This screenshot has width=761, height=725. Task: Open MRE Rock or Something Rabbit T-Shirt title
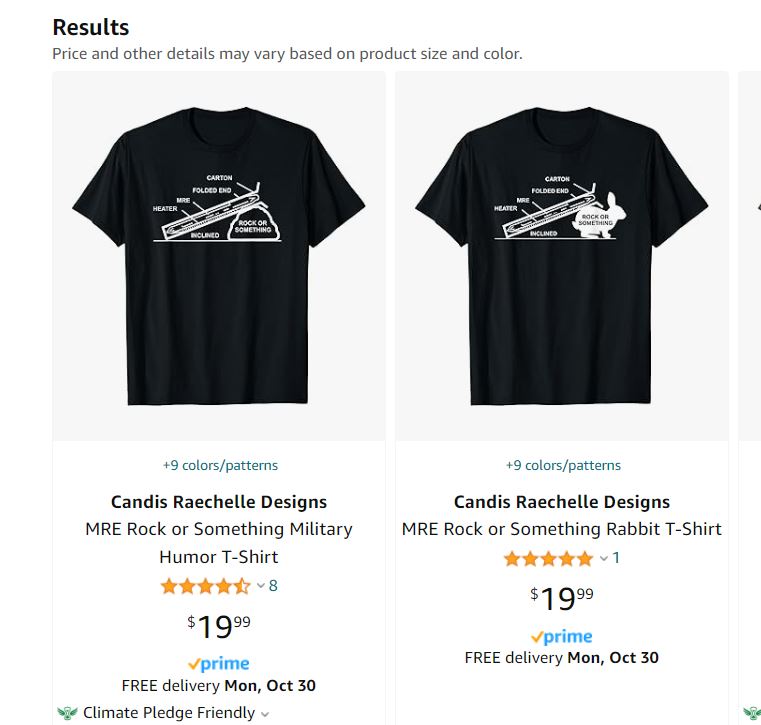click(x=561, y=529)
